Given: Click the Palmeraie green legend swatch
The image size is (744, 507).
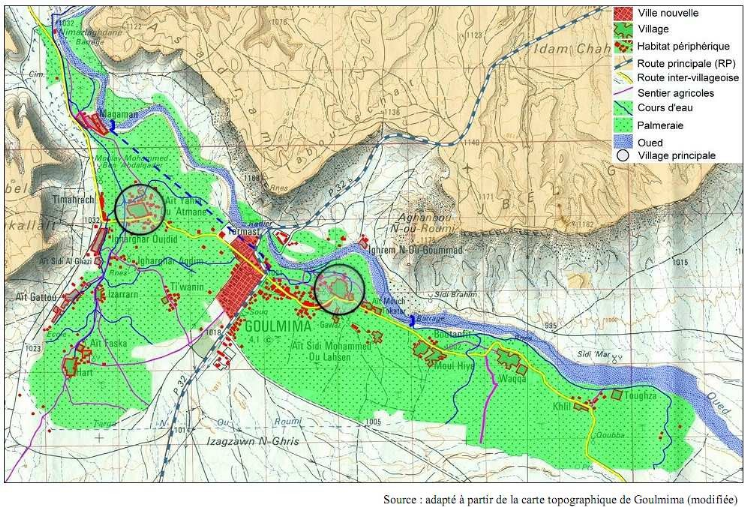Looking at the screenshot, I should (623, 125).
